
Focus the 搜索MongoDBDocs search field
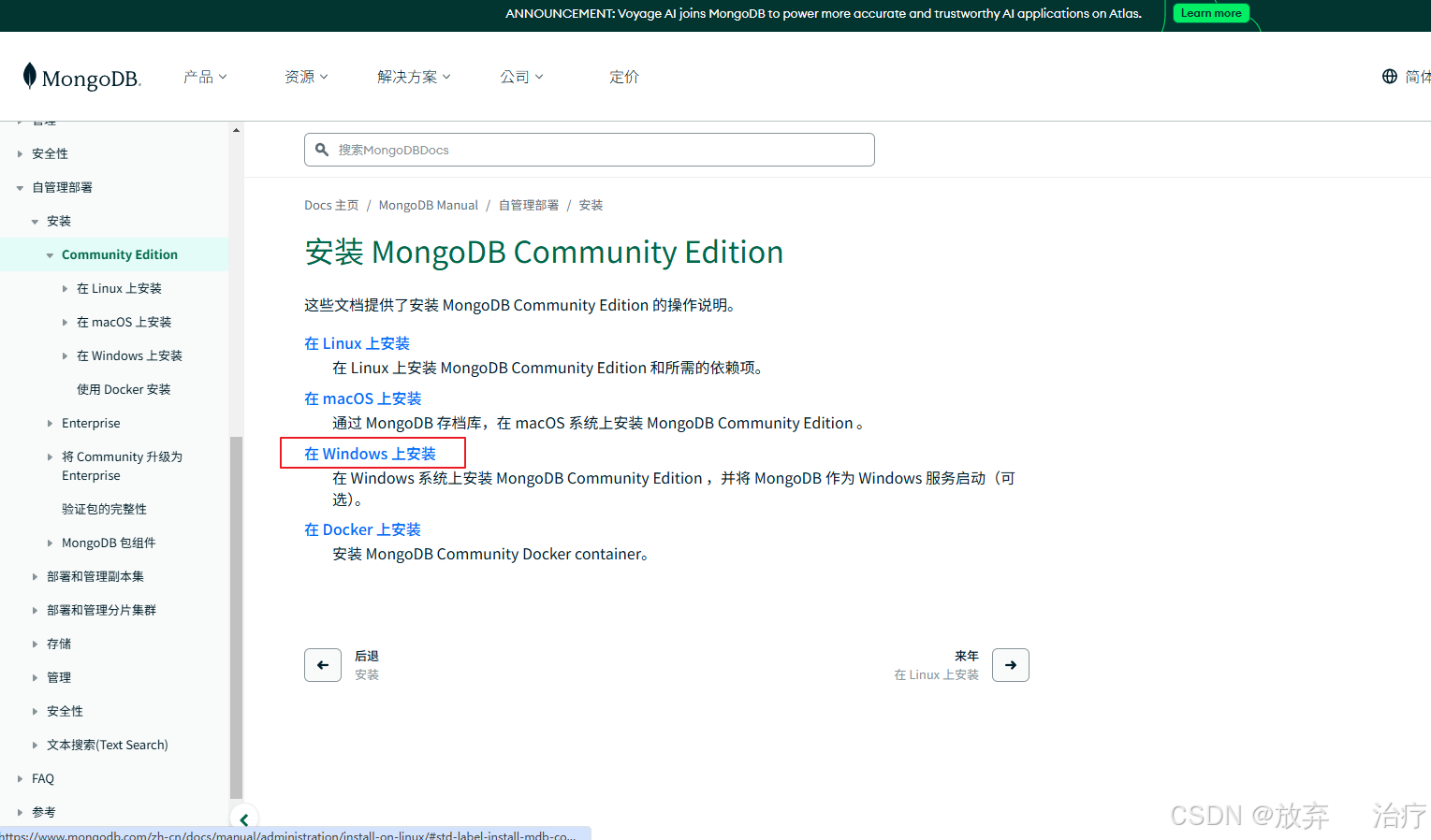point(590,150)
